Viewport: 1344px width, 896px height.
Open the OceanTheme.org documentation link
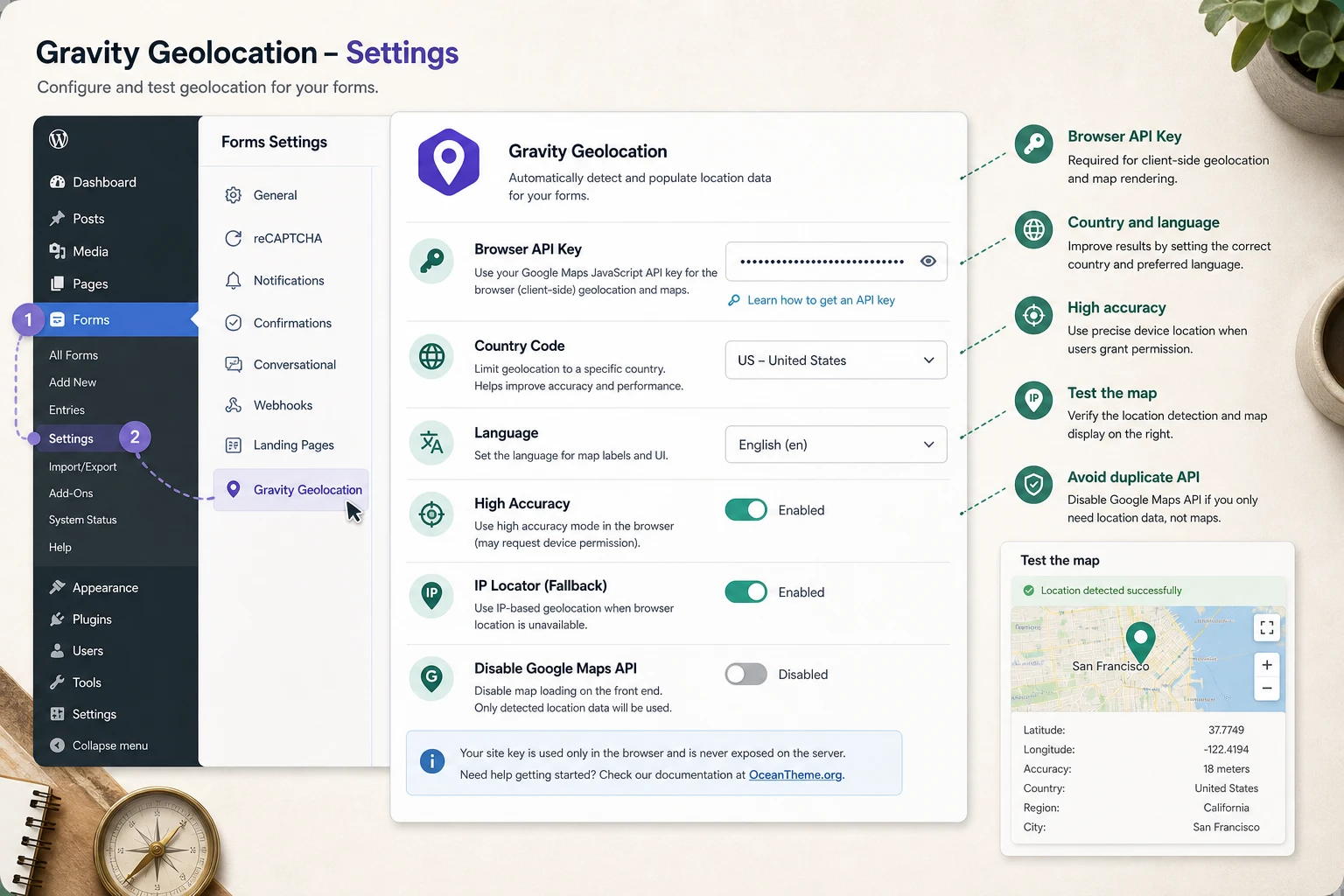(x=795, y=774)
